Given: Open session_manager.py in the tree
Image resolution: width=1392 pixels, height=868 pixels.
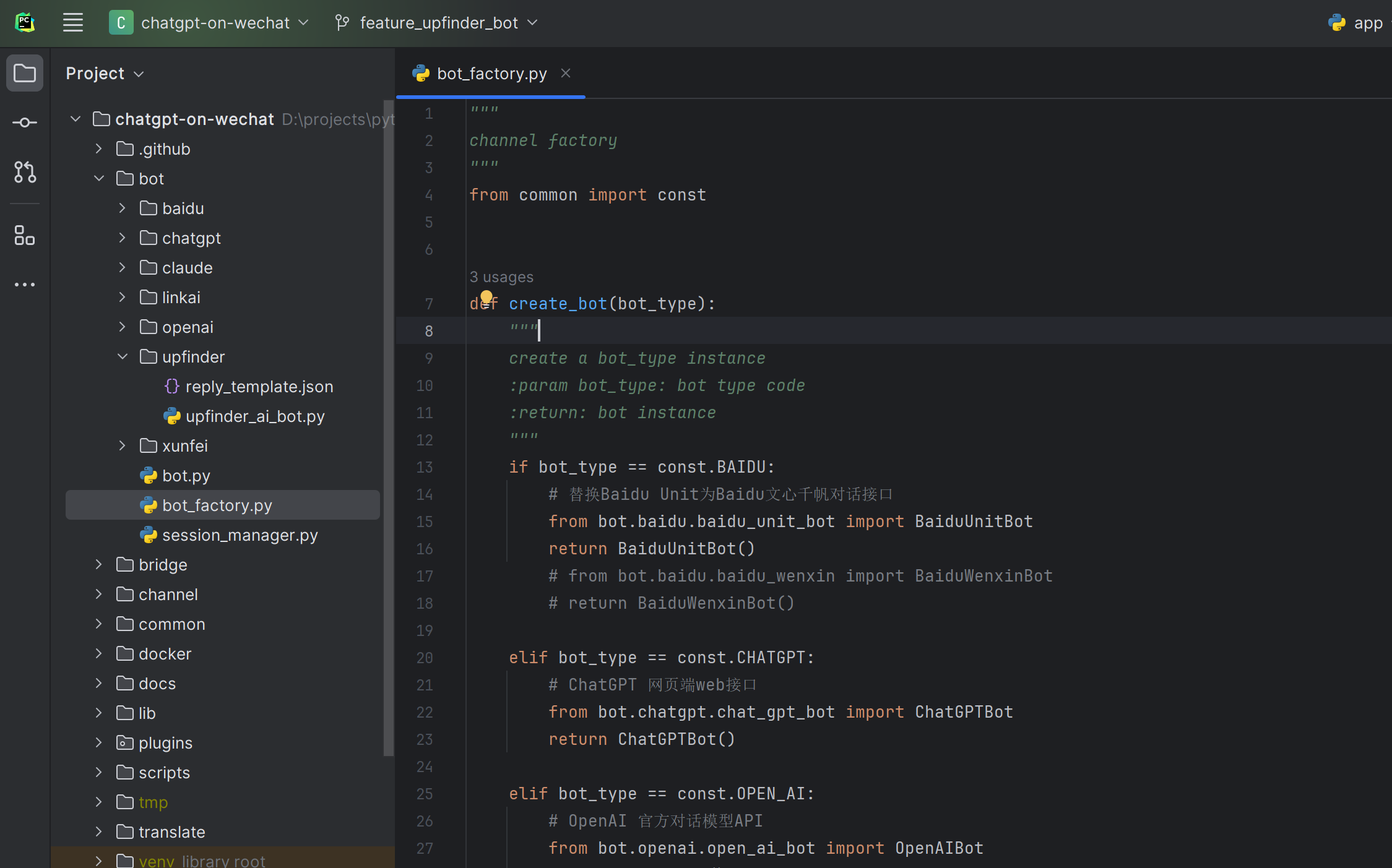Looking at the screenshot, I should 228,535.
